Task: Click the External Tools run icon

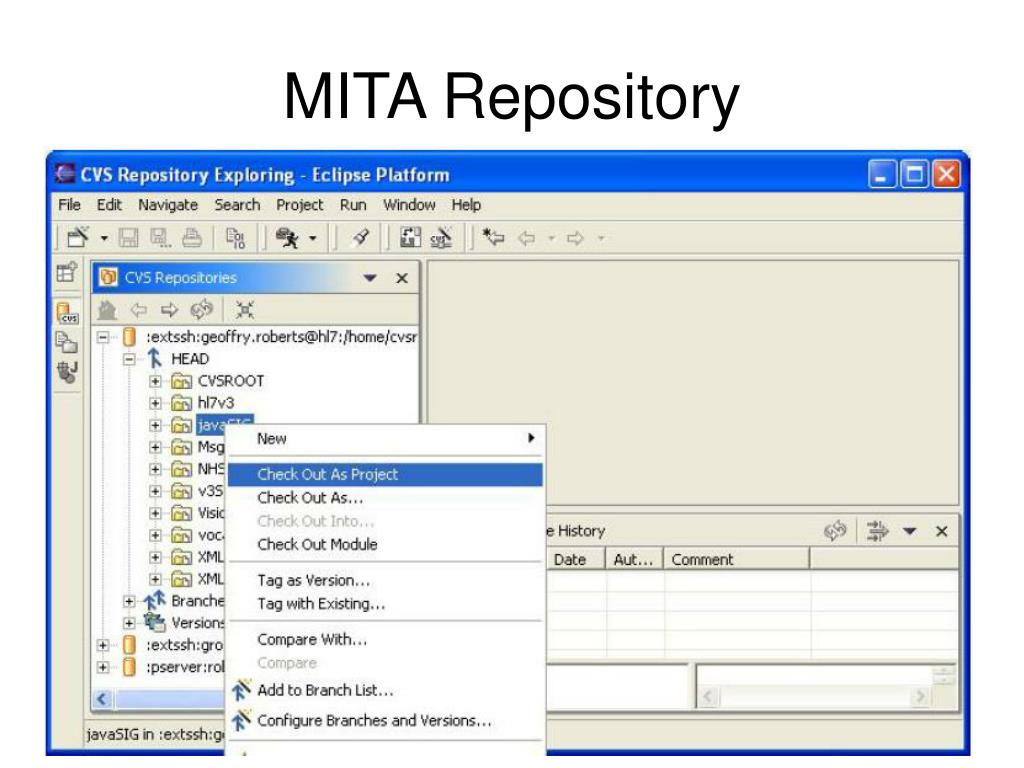Action: (x=287, y=238)
